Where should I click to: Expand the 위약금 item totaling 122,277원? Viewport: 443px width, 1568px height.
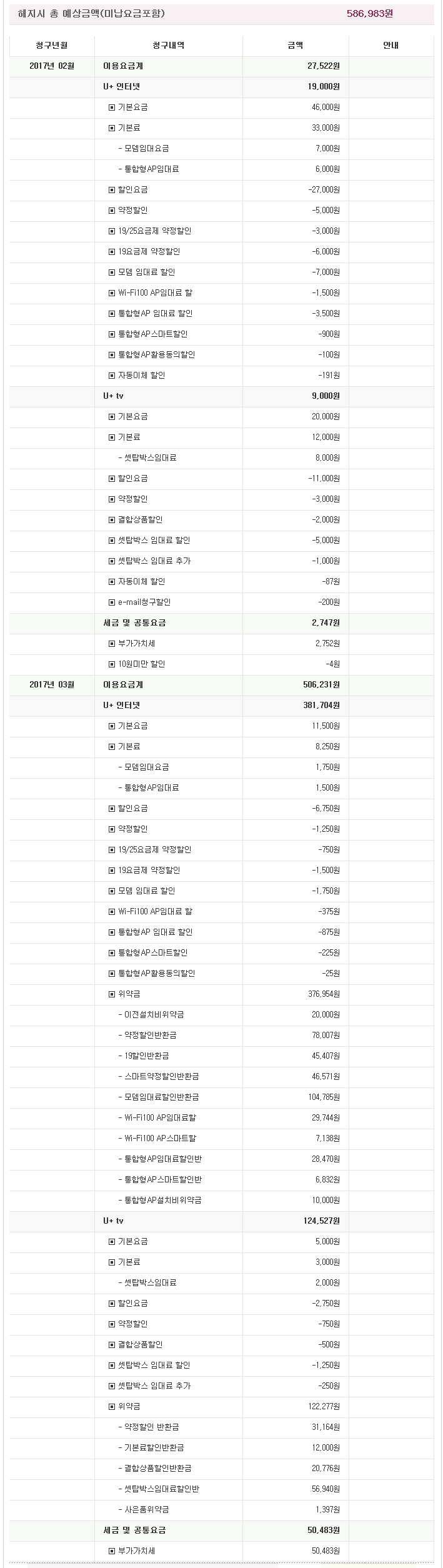(x=112, y=1406)
